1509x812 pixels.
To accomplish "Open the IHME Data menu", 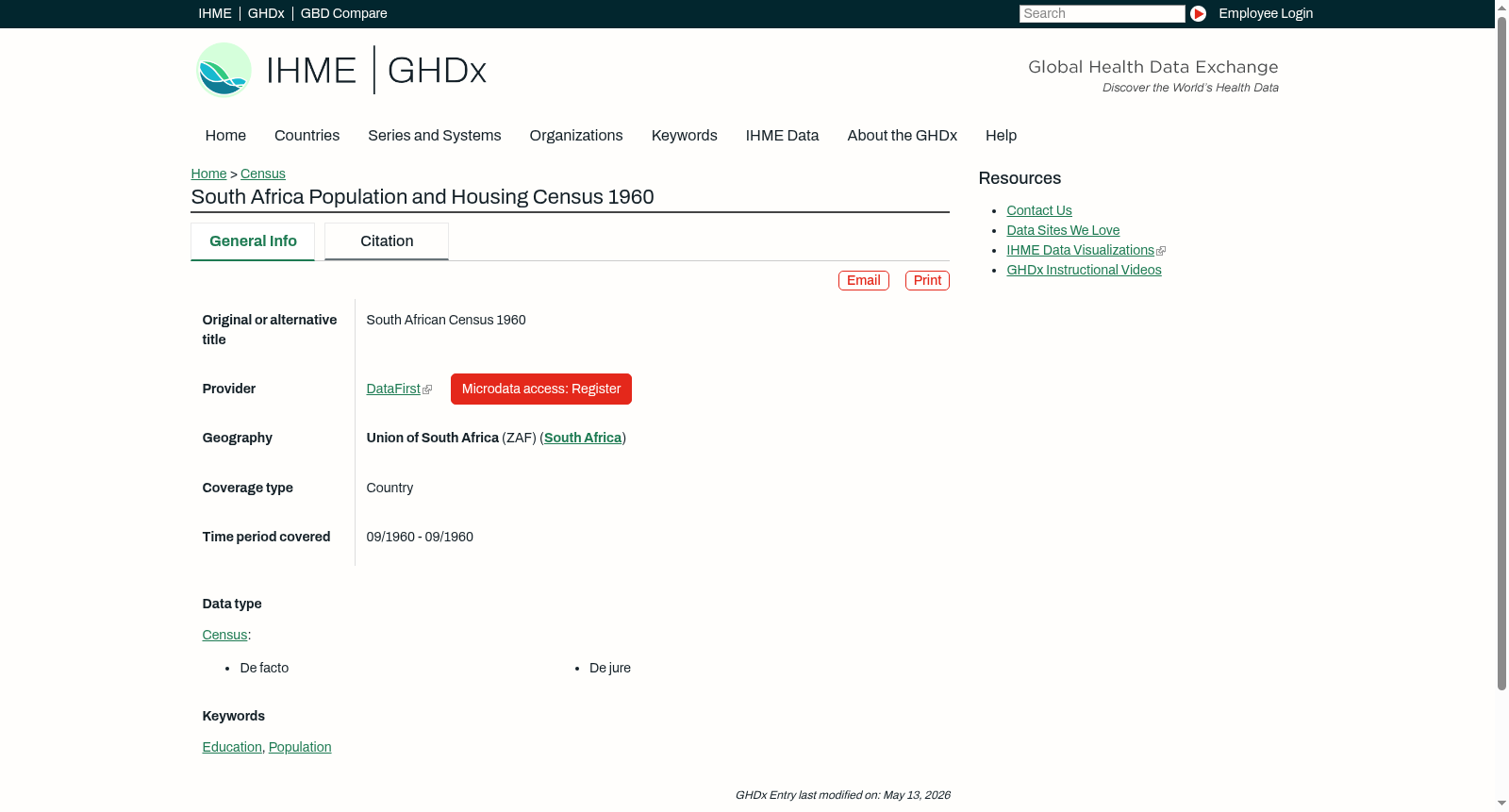I will pyautogui.click(x=783, y=136).
